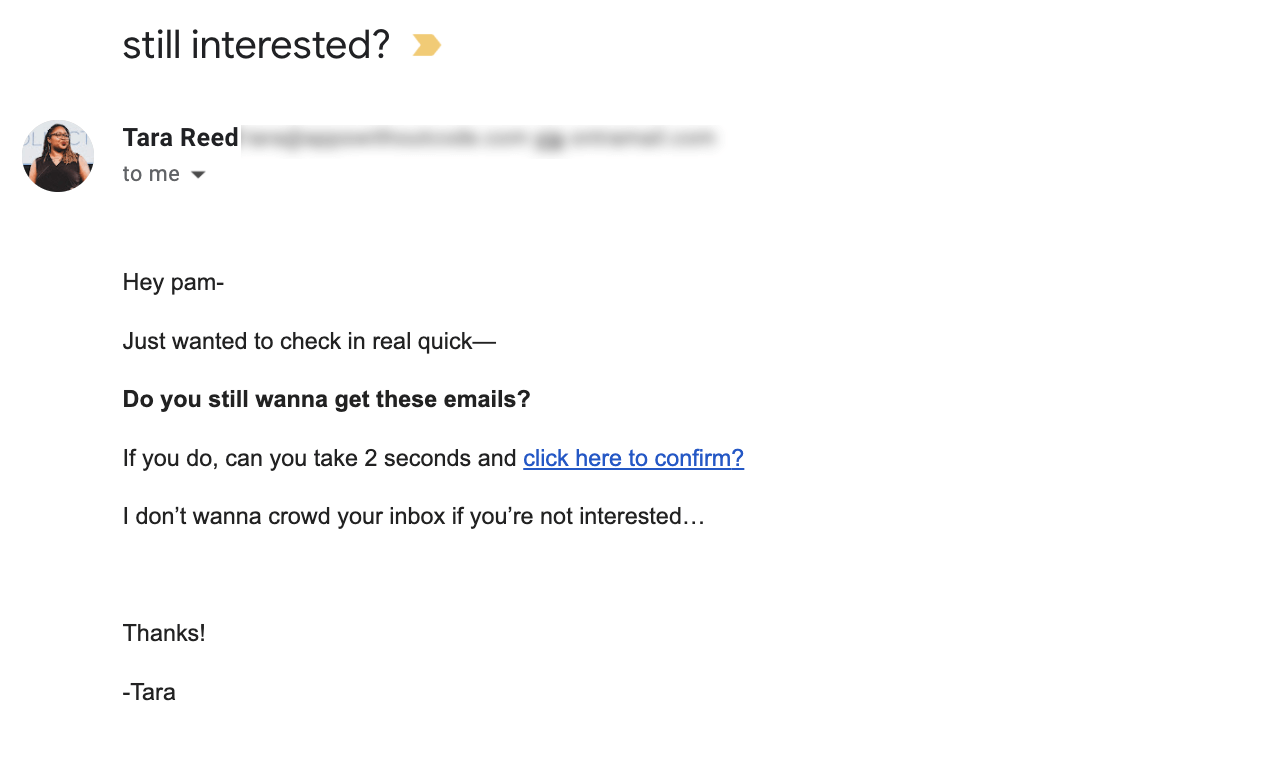Select the bold text 'Do you still wanna get these emails?'
The width and height of the screenshot is (1264, 764).
326,399
